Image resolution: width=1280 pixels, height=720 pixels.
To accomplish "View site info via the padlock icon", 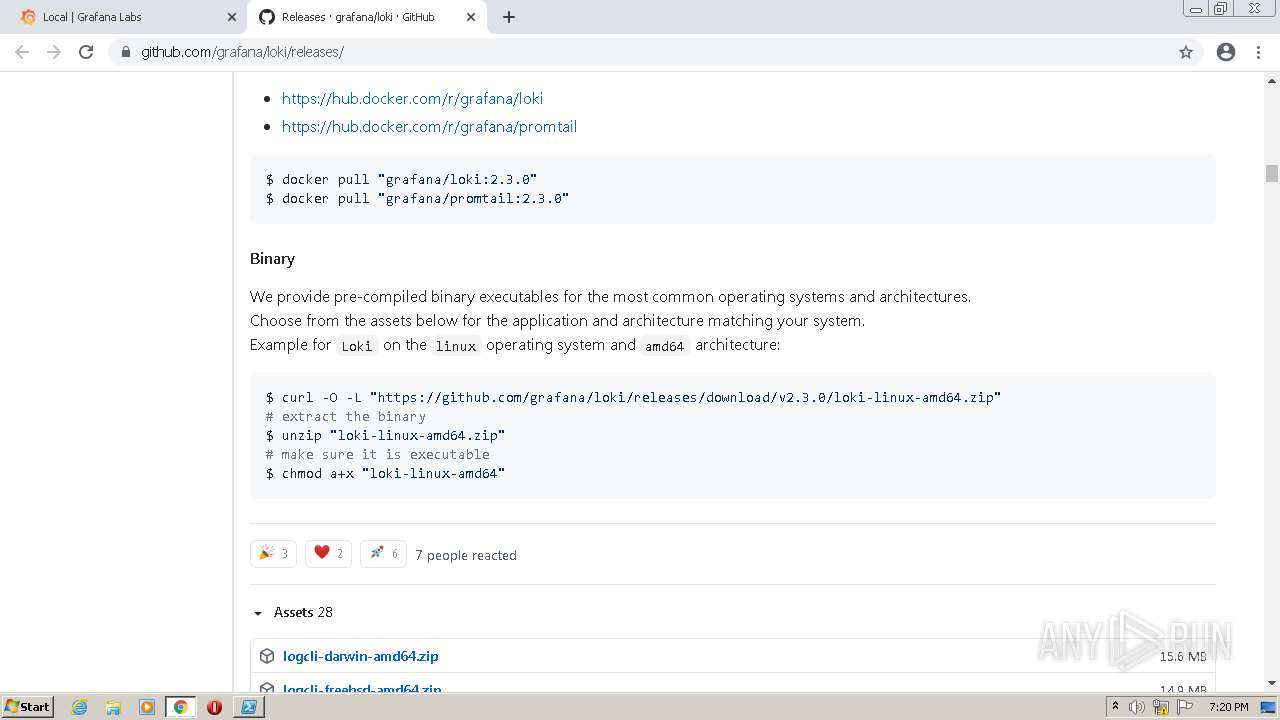I will tap(126, 52).
